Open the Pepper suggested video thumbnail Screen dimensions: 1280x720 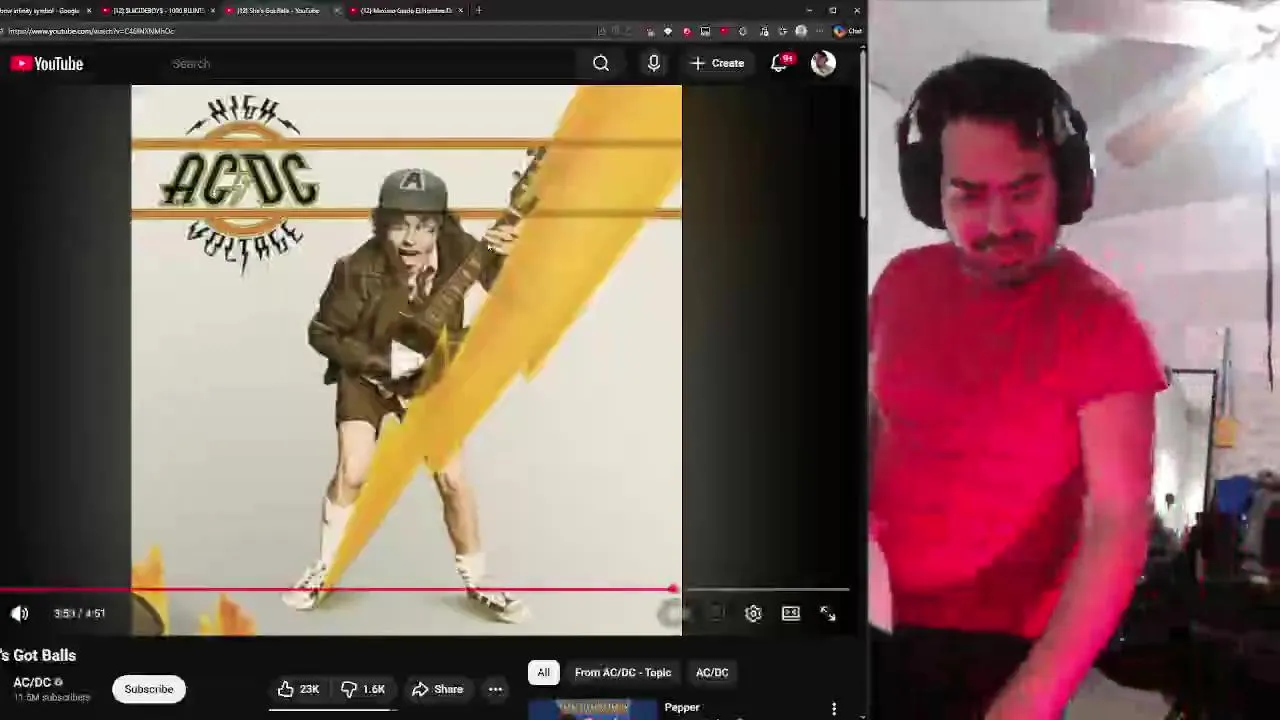(x=593, y=709)
